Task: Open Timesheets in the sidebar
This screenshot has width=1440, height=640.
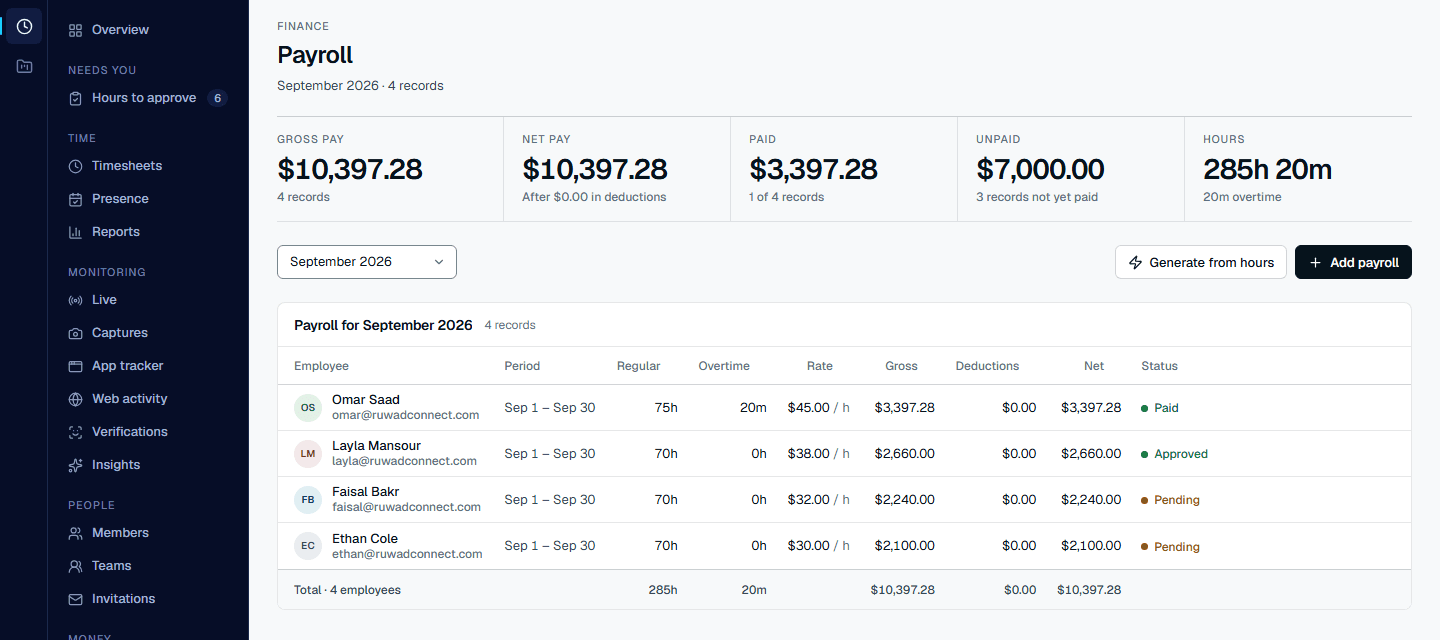Action: click(148, 166)
